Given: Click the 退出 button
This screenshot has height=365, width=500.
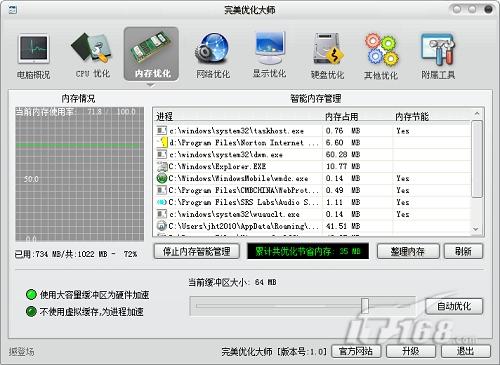Looking at the screenshot, I should [x=466, y=351].
